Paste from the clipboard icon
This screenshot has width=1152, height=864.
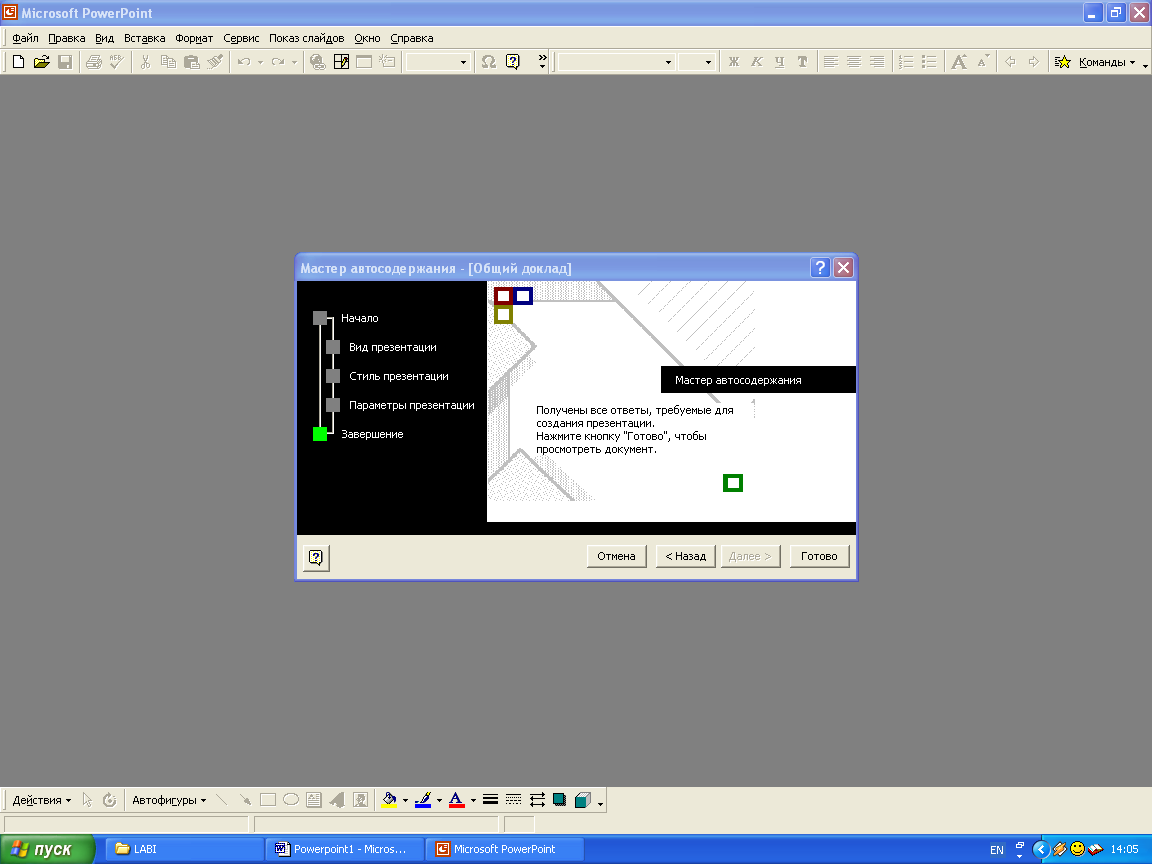pyautogui.click(x=192, y=62)
